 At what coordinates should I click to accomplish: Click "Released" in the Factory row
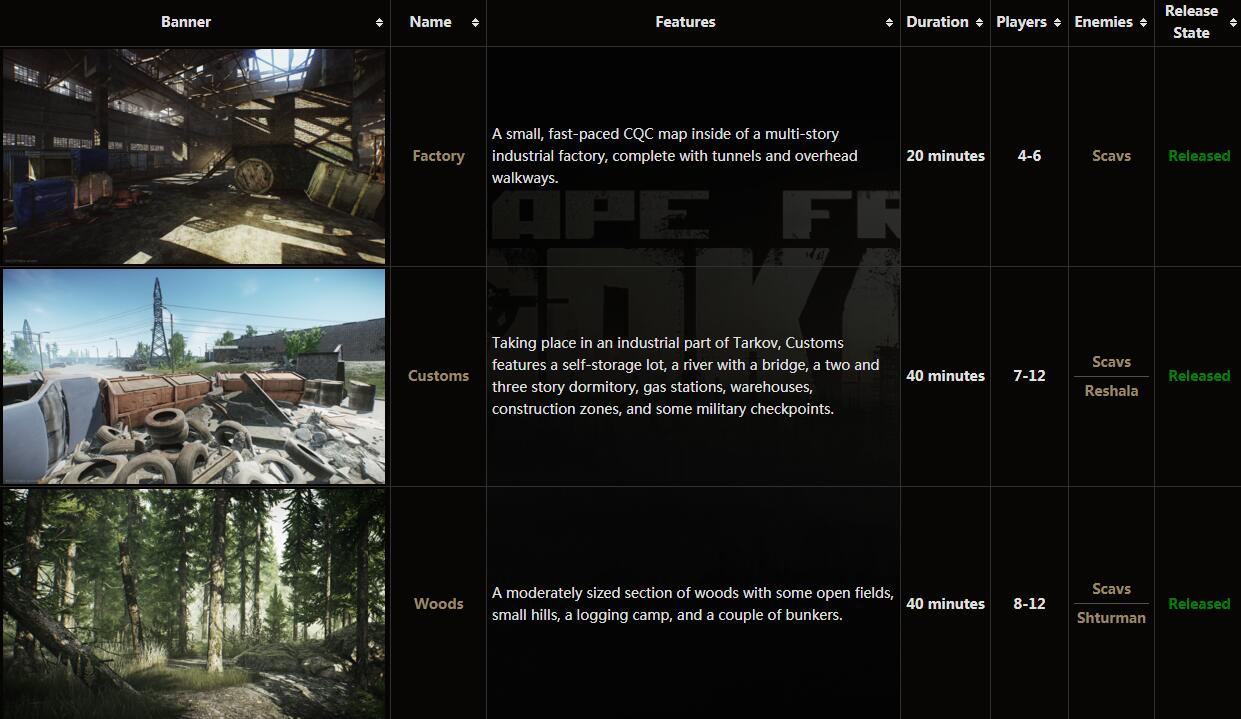[x=1199, y=156]
